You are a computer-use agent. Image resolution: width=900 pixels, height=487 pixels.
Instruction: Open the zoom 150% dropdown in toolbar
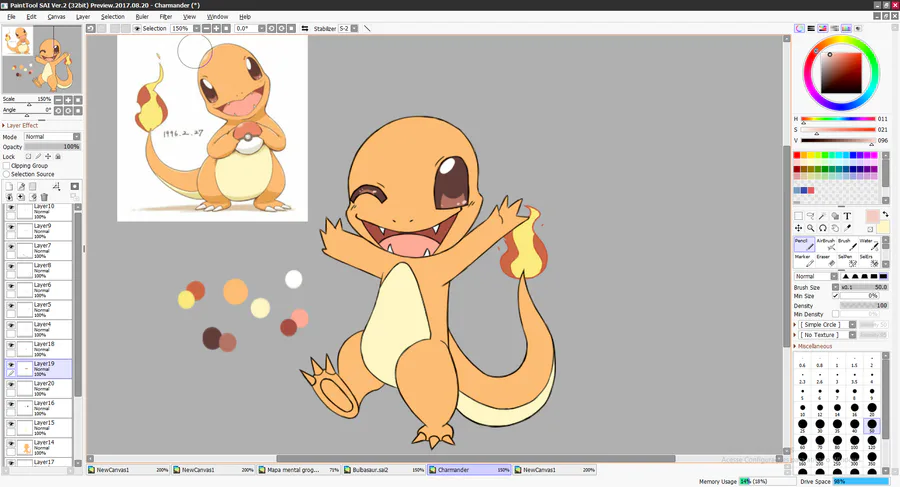click(x=196, y=28)
